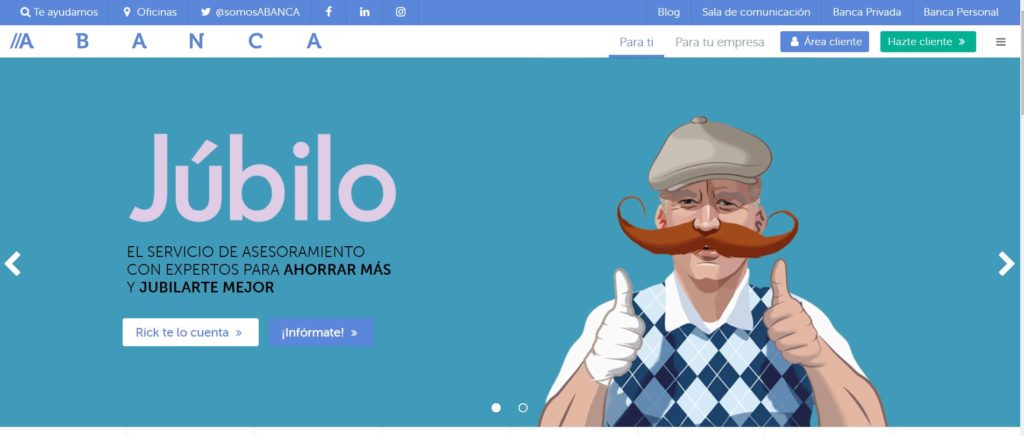Go to the previous slide arrow
The width and height of the screenshot is (1024, 436).
point(12,264)
